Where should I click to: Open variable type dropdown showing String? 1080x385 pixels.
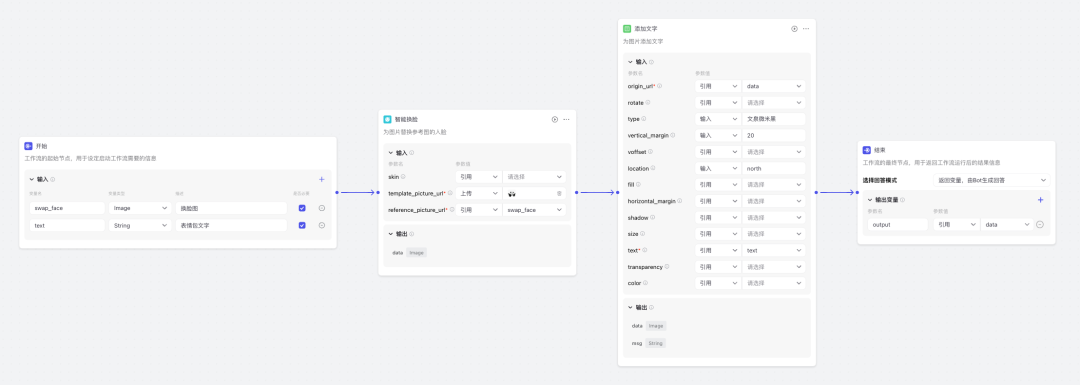pos(140,225)
